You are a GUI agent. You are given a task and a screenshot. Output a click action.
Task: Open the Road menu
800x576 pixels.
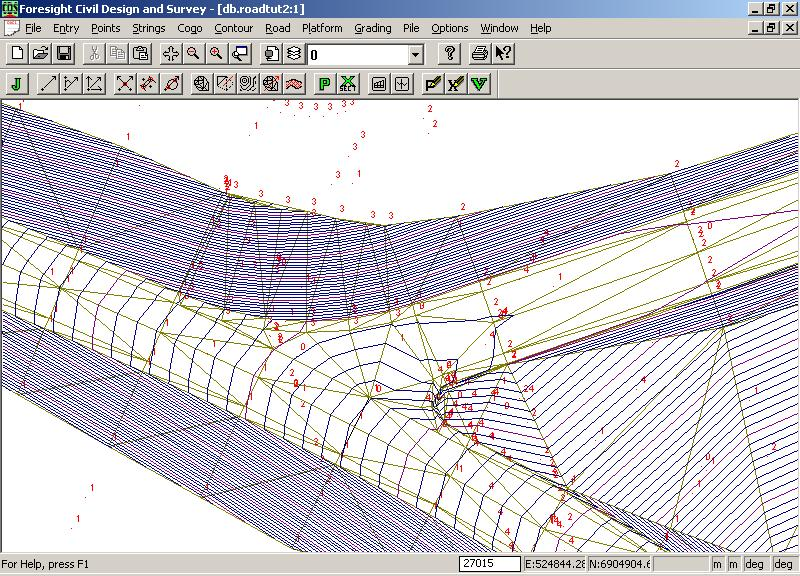point(277,29)
